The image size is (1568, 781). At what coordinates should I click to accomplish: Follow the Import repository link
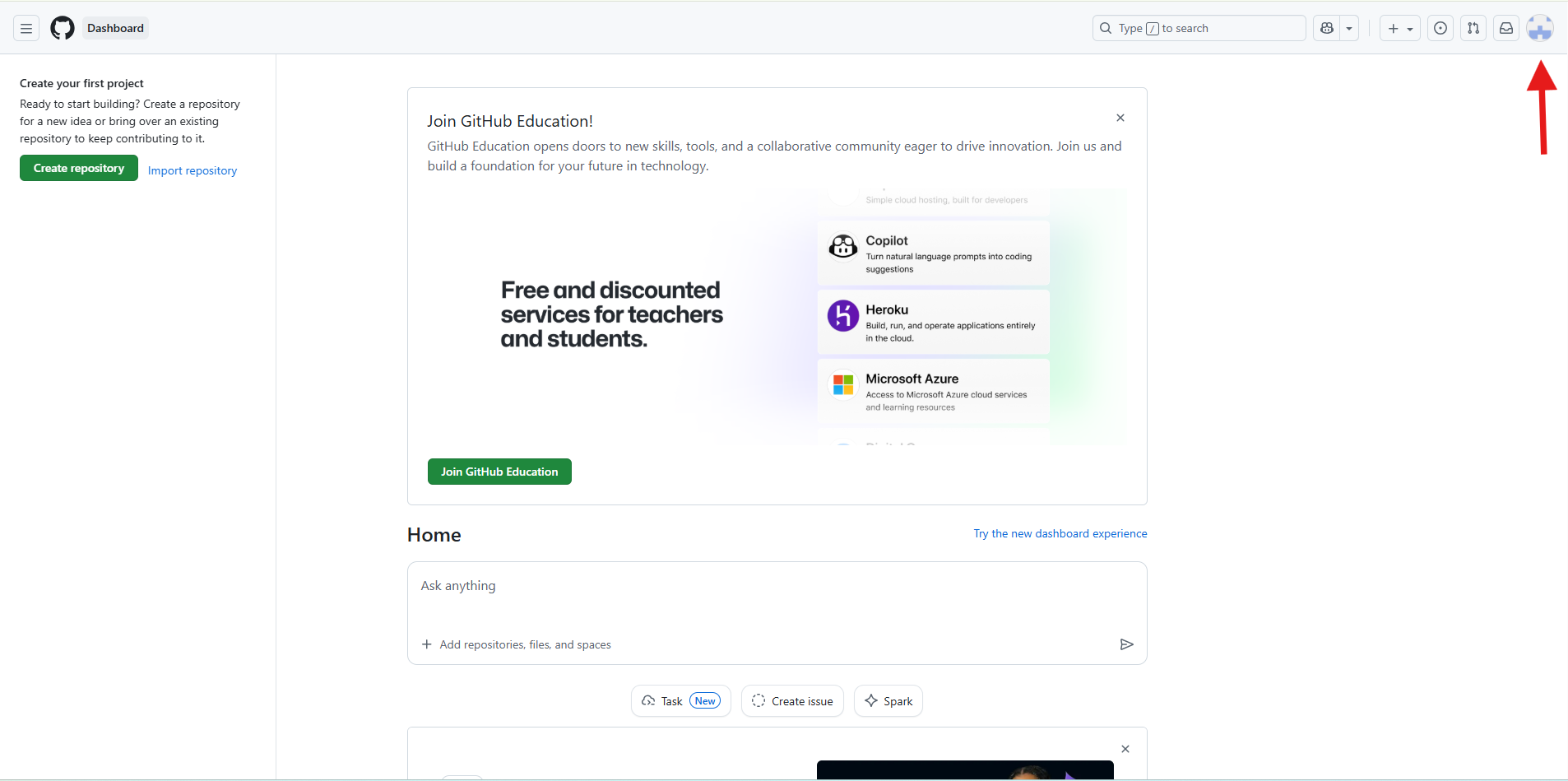[193, 170]
